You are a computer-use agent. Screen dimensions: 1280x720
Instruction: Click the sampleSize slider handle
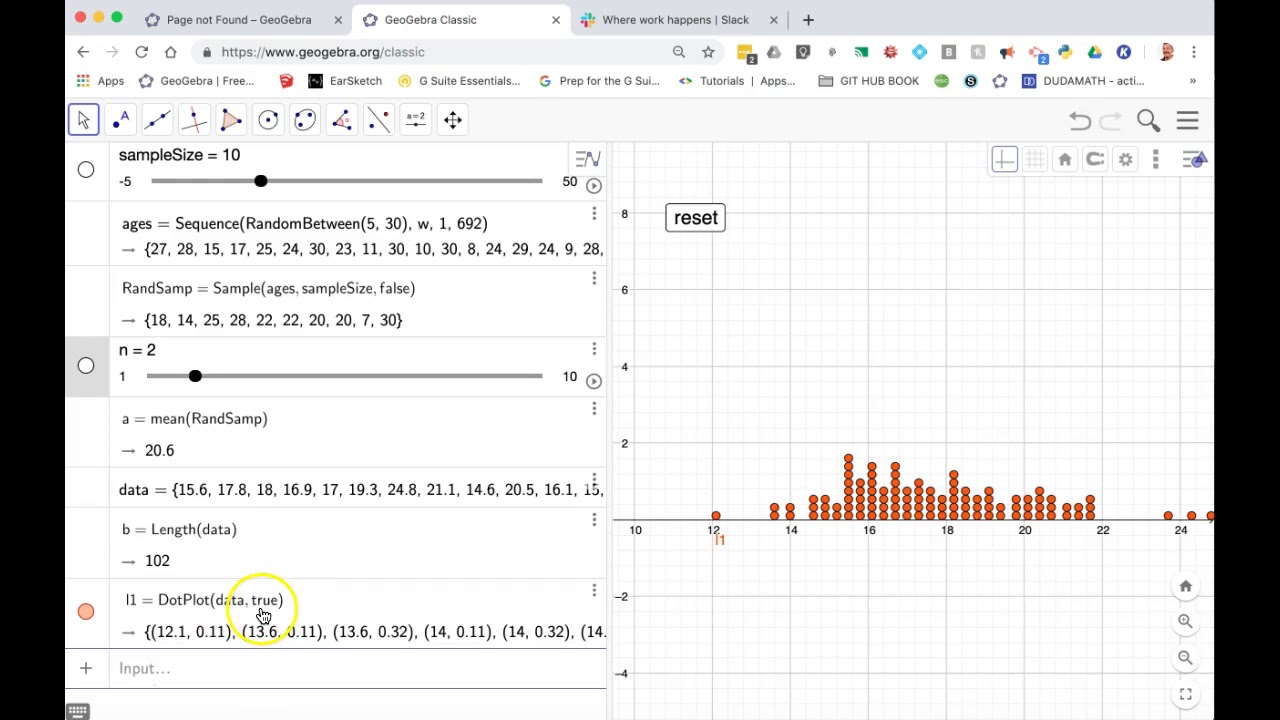[261, 181]
